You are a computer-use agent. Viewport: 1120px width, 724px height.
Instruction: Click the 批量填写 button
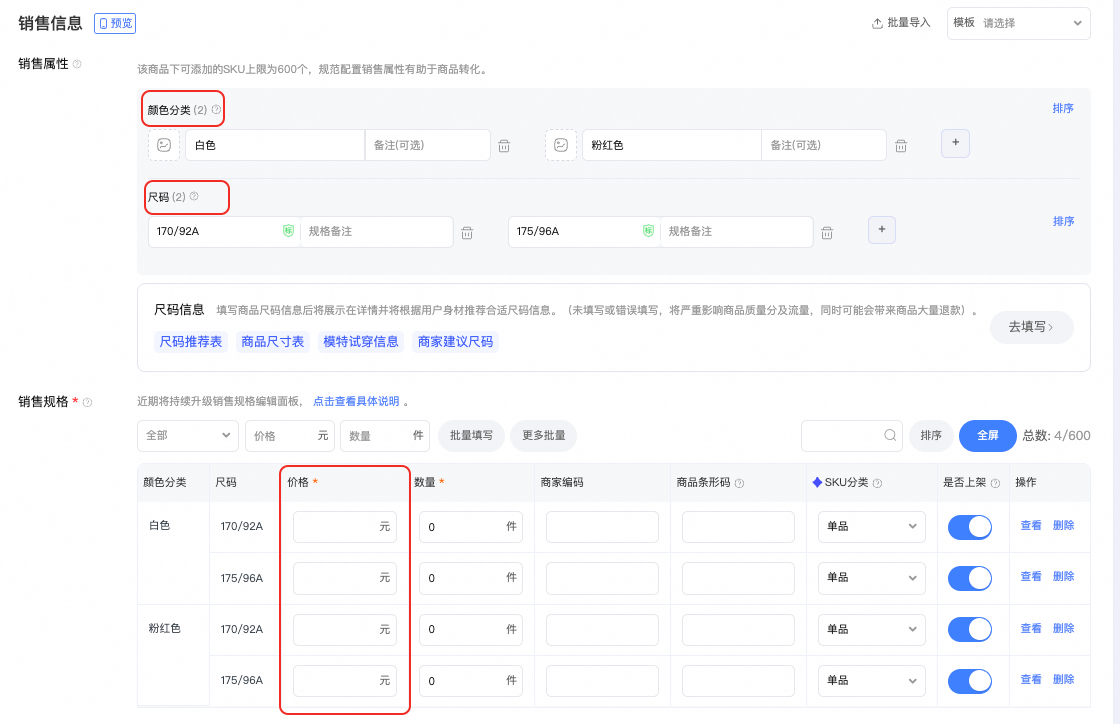[x=471, y=436]
